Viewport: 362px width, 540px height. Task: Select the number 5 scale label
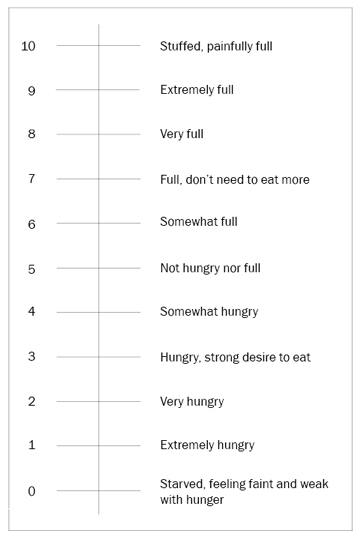pyautogui.click(x=31, y=269)
